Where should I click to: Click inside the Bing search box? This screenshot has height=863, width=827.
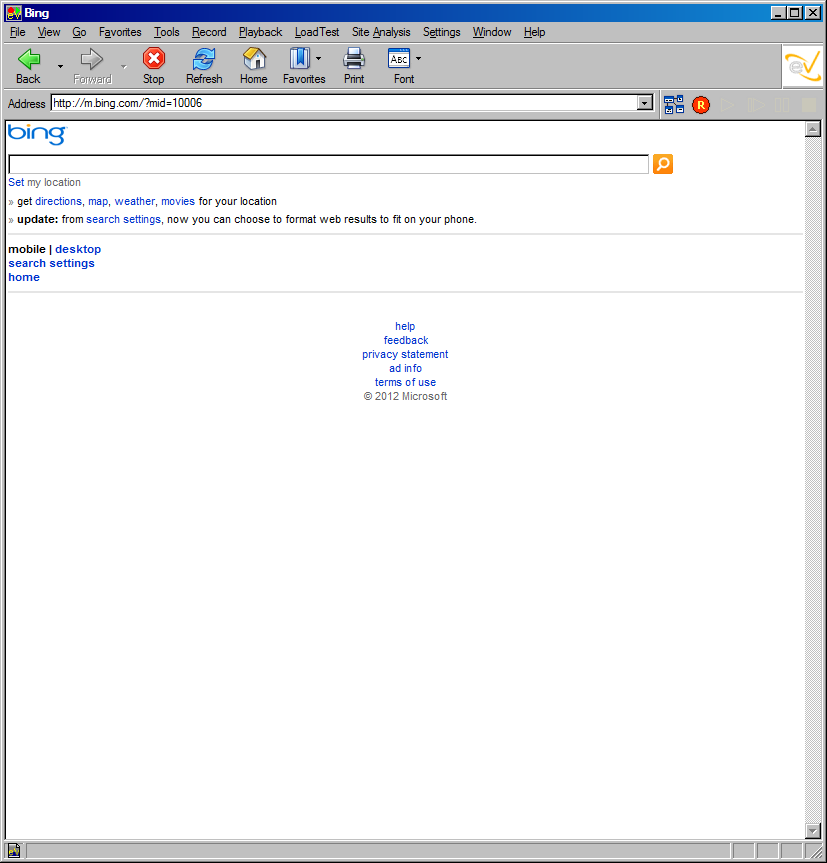(328, 164)
